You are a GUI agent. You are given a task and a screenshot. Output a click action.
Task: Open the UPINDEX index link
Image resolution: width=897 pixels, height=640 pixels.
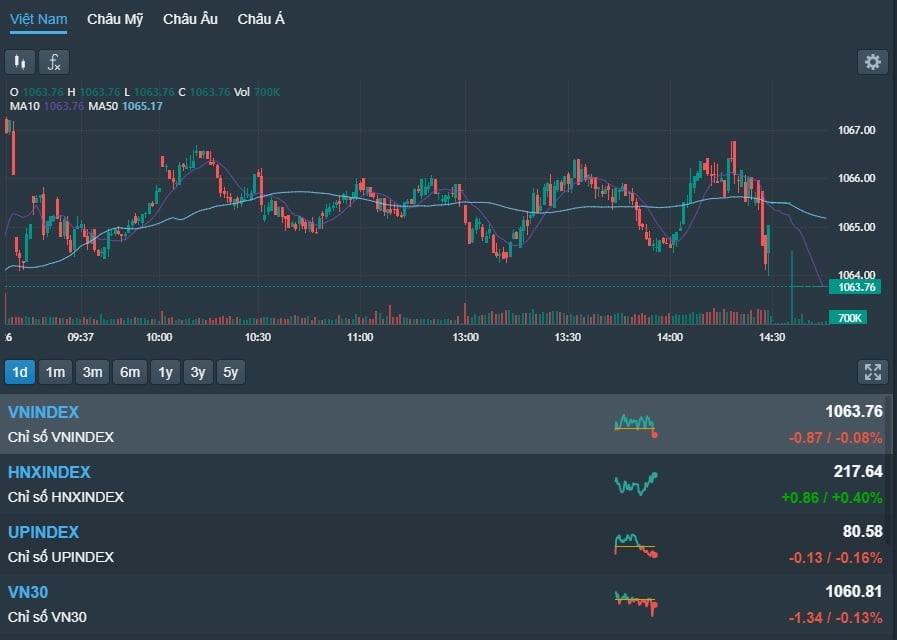43,532
